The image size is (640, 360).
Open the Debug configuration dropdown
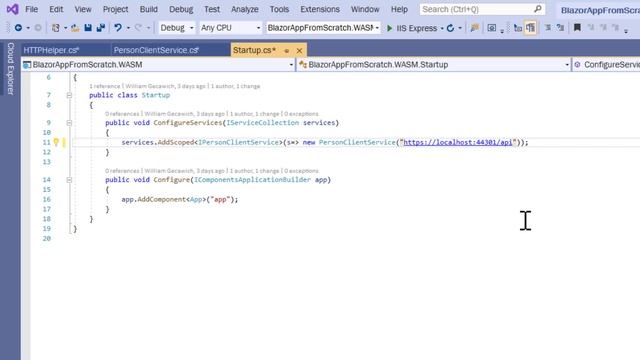177,28
